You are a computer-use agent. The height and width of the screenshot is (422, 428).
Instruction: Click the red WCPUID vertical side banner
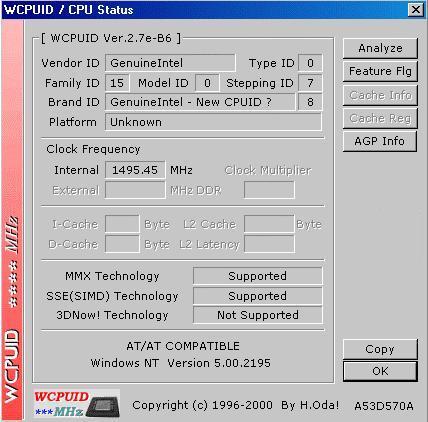click(13, 220)
